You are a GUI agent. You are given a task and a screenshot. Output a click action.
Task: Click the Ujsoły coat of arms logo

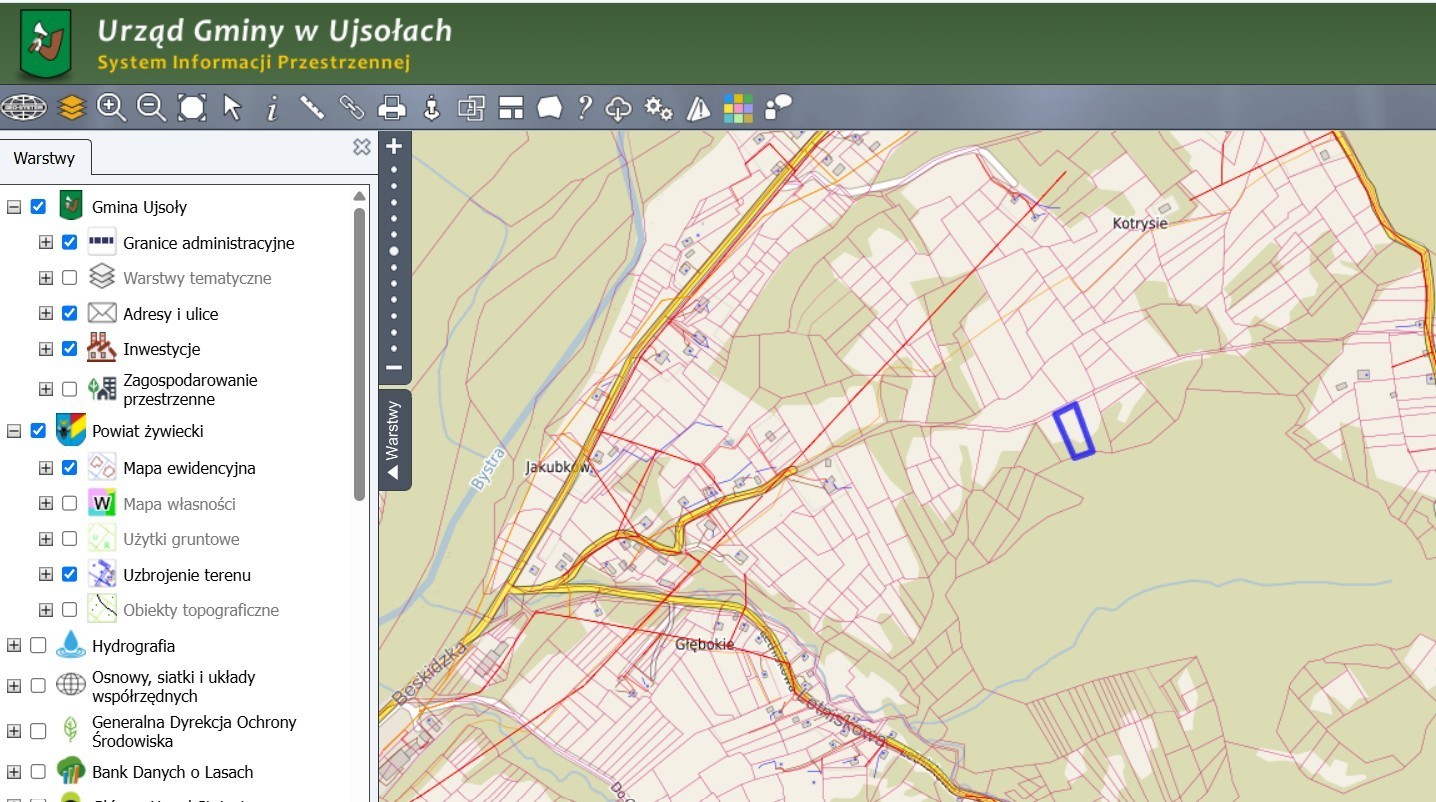46,43
